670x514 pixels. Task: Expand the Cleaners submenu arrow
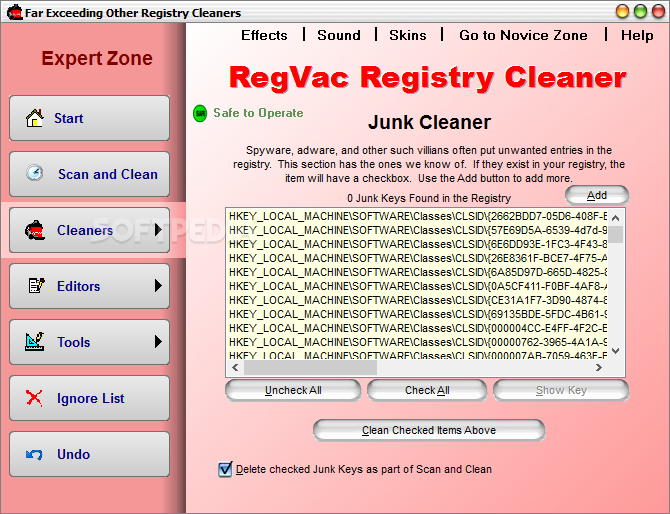tap(159, 230)
